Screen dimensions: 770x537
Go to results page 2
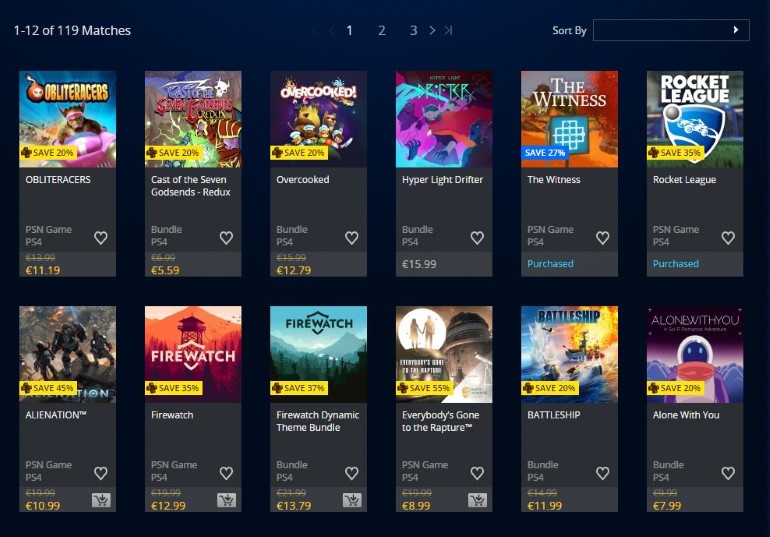pyautogui.click(x=382, y=30)
